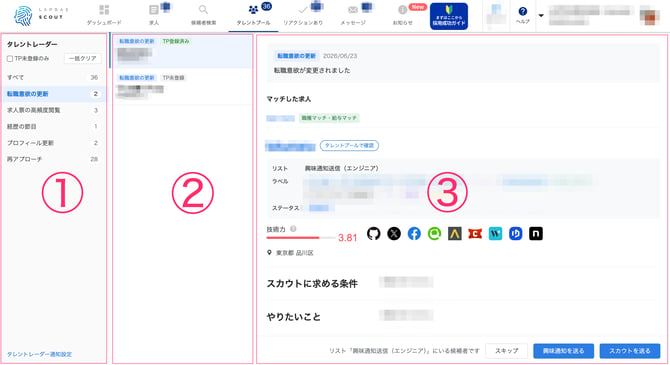Image resolution: width=670 pixels, height=365 pixels.
Task: Click the LAPRAS SCOUT fingerprint logo
Action: [x=22, y=16]
